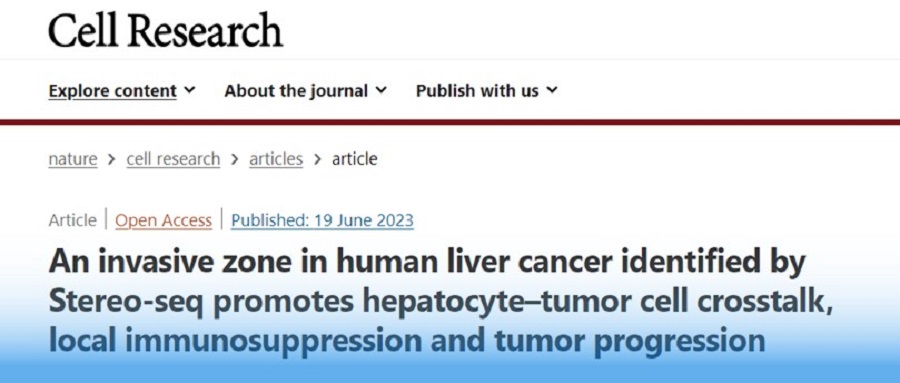Viewport: 900px width, 383px height.
Task: Click the invasive zone liver cancer article title
Action: coord(441,301)
